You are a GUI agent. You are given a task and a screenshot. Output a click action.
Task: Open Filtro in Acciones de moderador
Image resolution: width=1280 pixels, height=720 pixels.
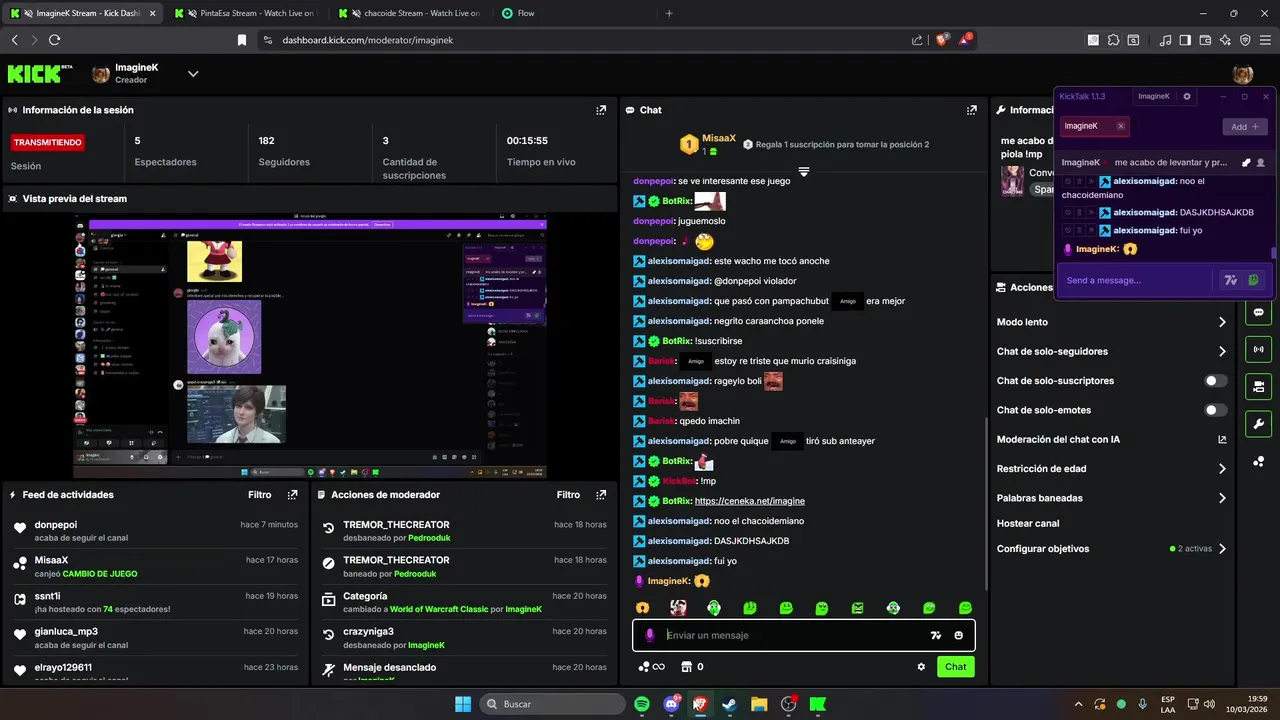[568, 495]
